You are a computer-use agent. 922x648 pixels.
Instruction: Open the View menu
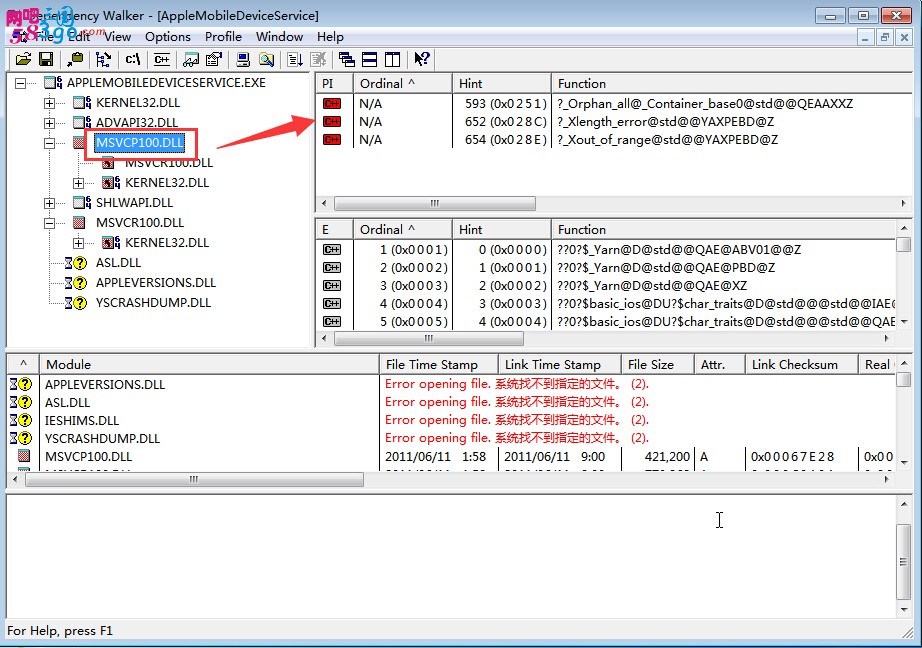[x=118, y=36]
